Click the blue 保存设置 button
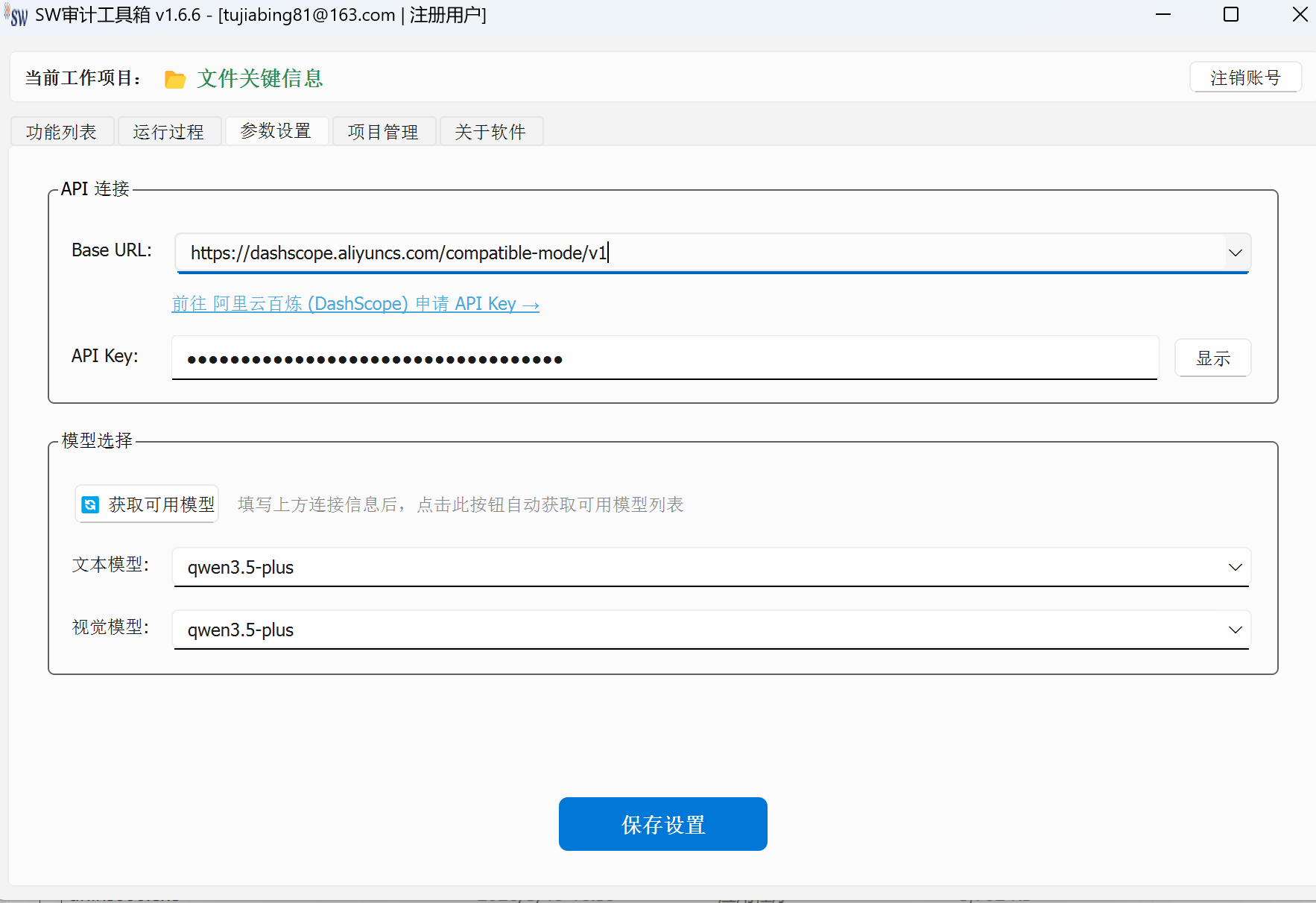 (x=662, y=824)
